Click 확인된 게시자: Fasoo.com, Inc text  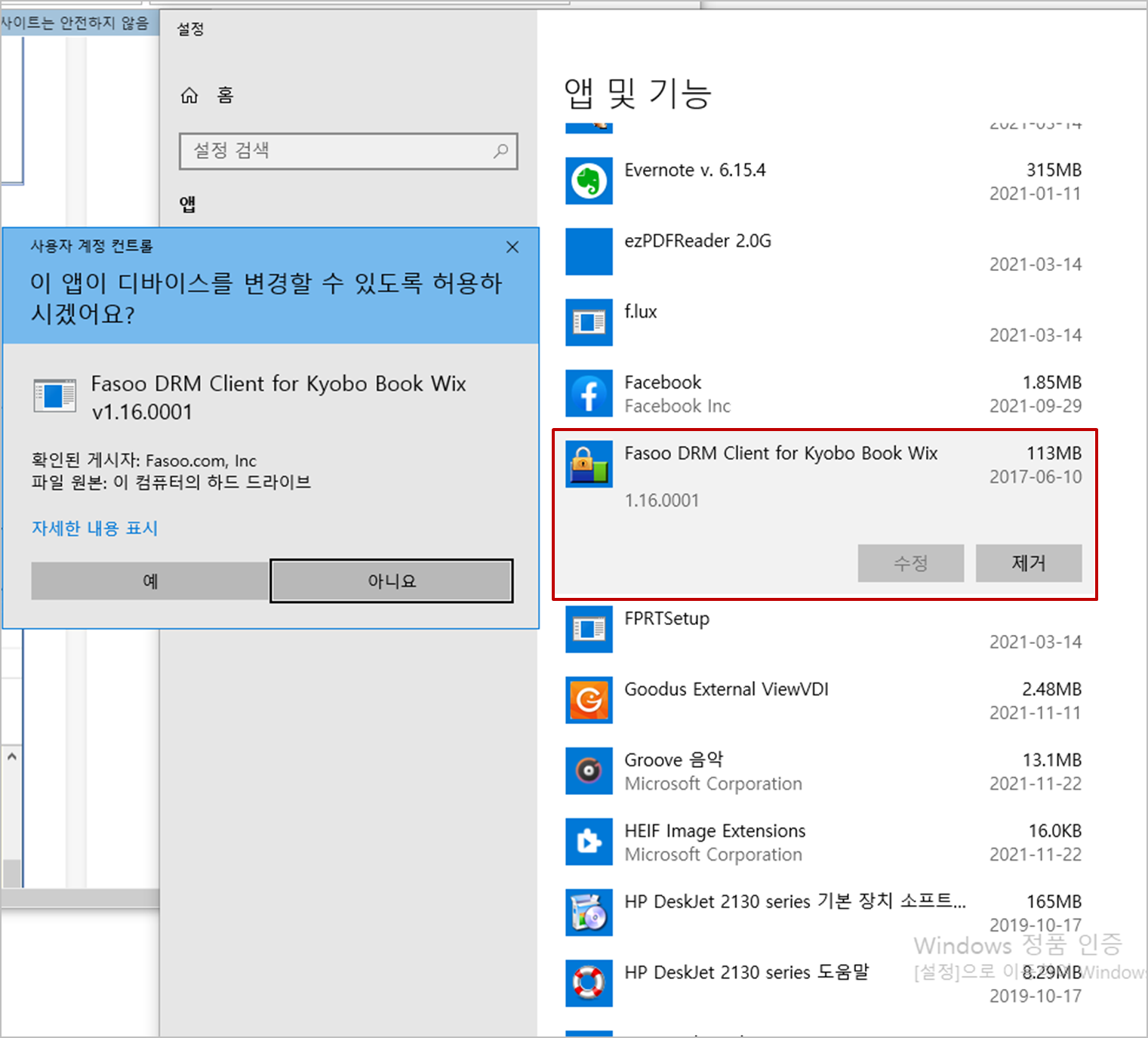pyautogui.click(x=143, y=460)
